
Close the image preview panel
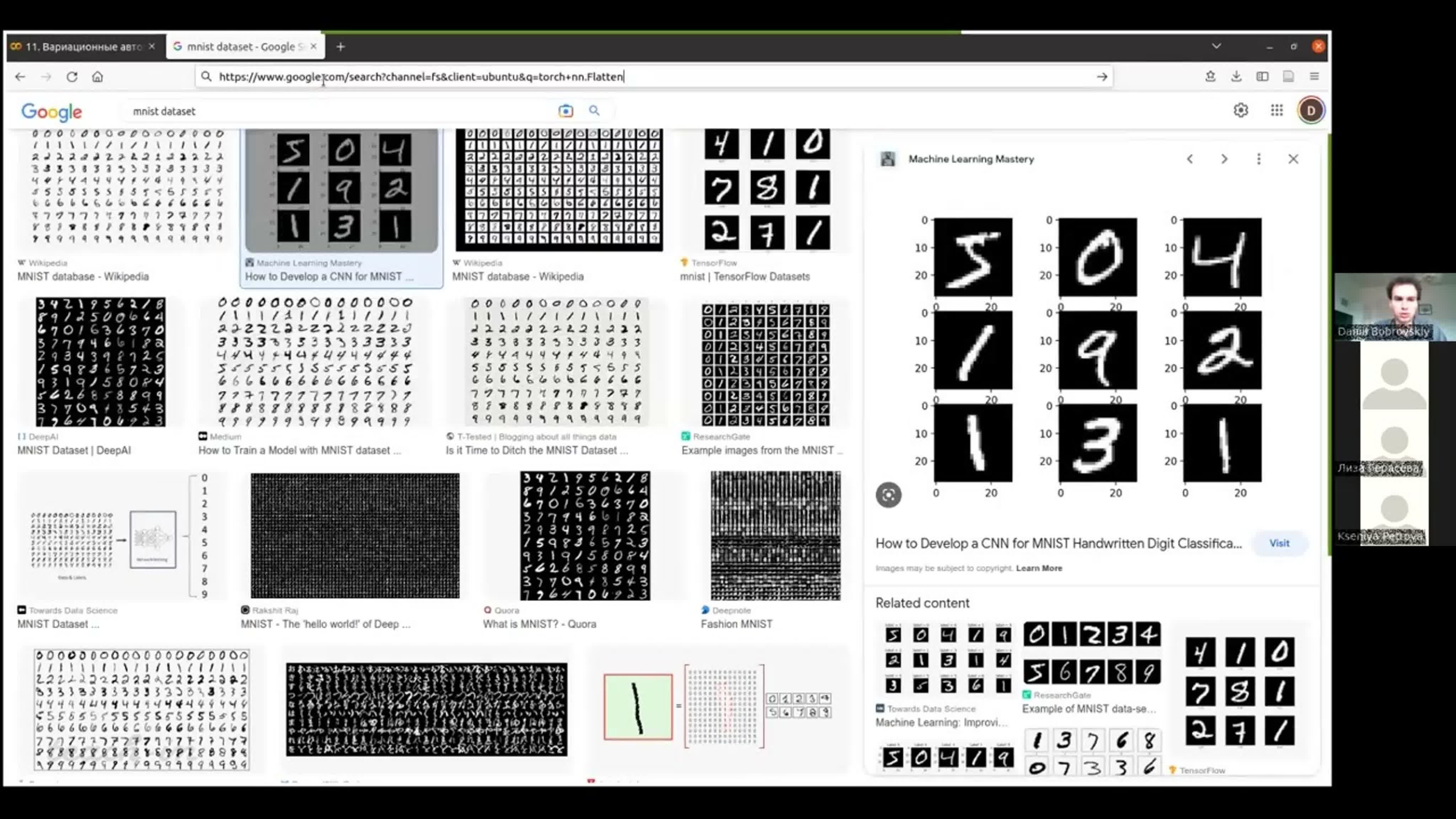pyautogui.click(x=1293, y=159)
